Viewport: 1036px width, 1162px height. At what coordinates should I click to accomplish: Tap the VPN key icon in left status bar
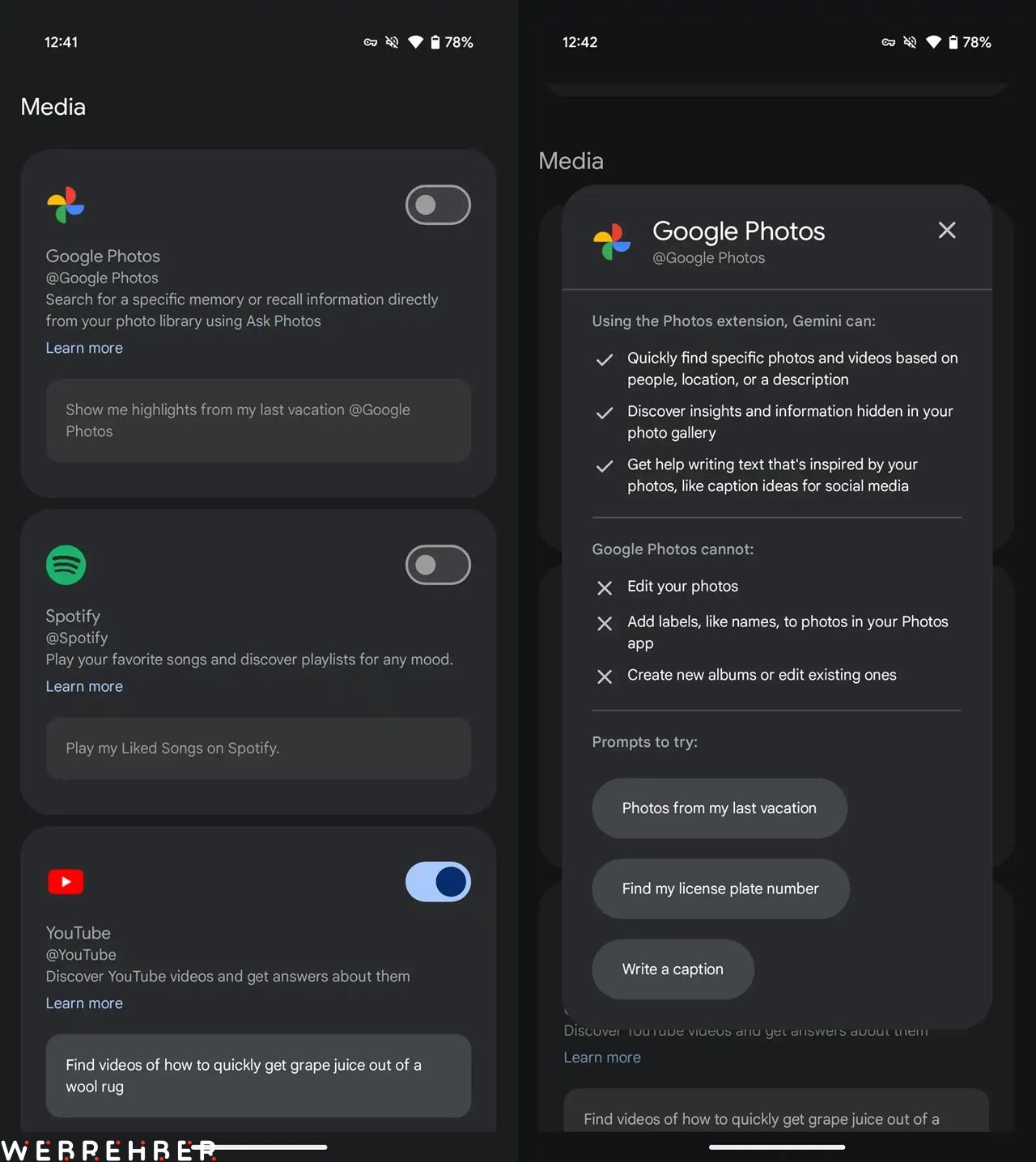click(x=371, y=42)
